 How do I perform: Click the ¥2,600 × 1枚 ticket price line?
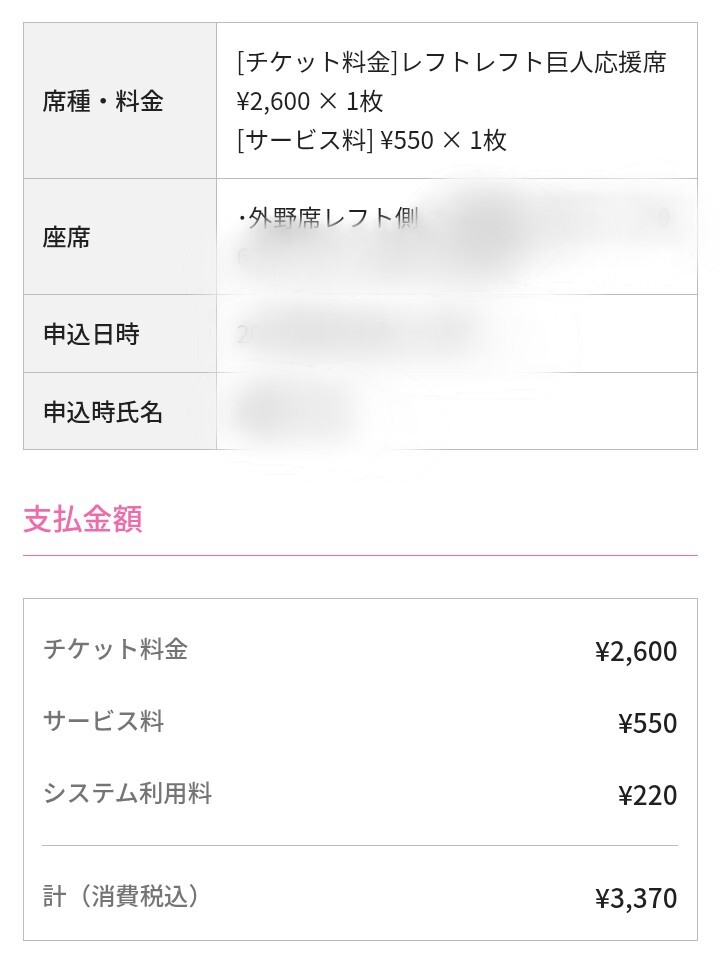click(310, 101)
